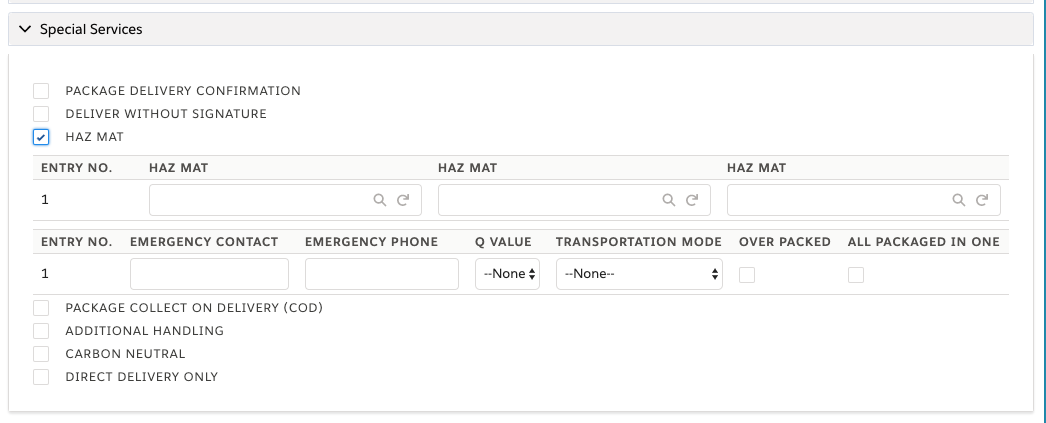Check the Additional Handling option

41,331
